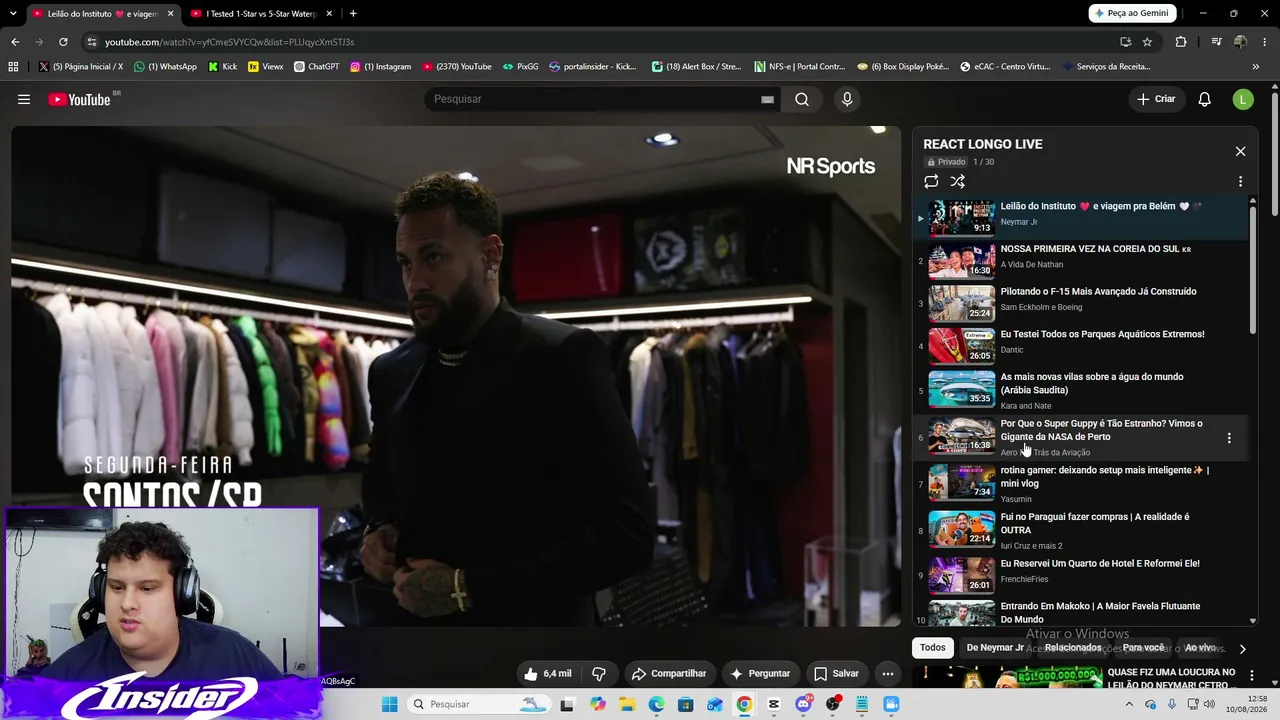Viewport: 1280px width, 720px height.
Task: Select the De Neymar Jr filter chip
Action: point(995,648)
